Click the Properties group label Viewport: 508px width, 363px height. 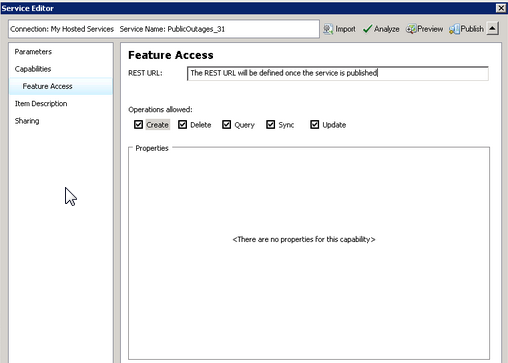152,148
